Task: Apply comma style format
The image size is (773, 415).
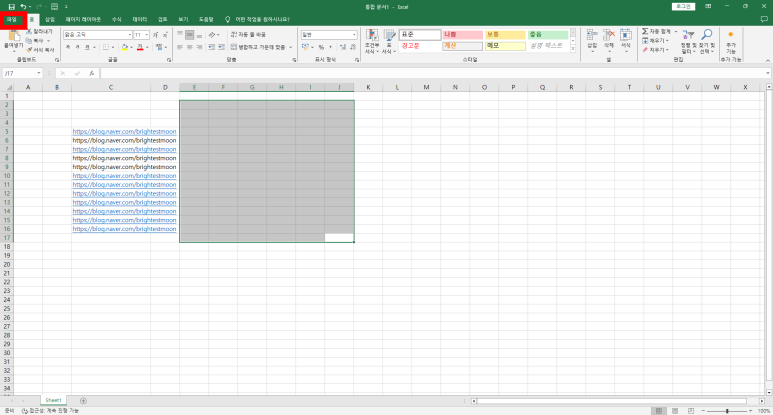Action: [x=330, y=47]
